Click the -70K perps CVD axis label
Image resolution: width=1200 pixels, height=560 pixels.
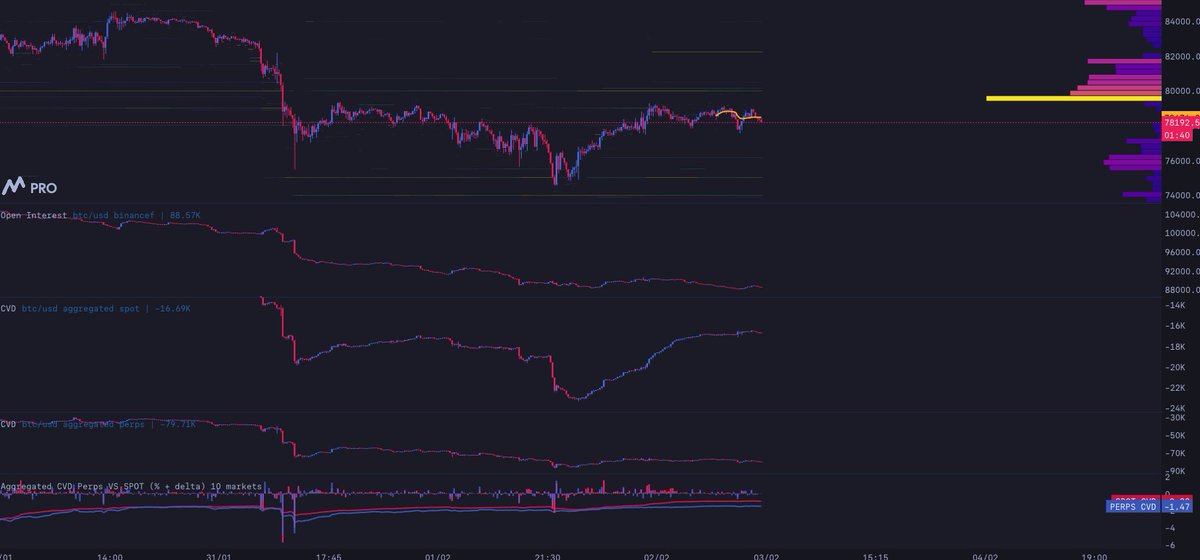[1175, 454]
